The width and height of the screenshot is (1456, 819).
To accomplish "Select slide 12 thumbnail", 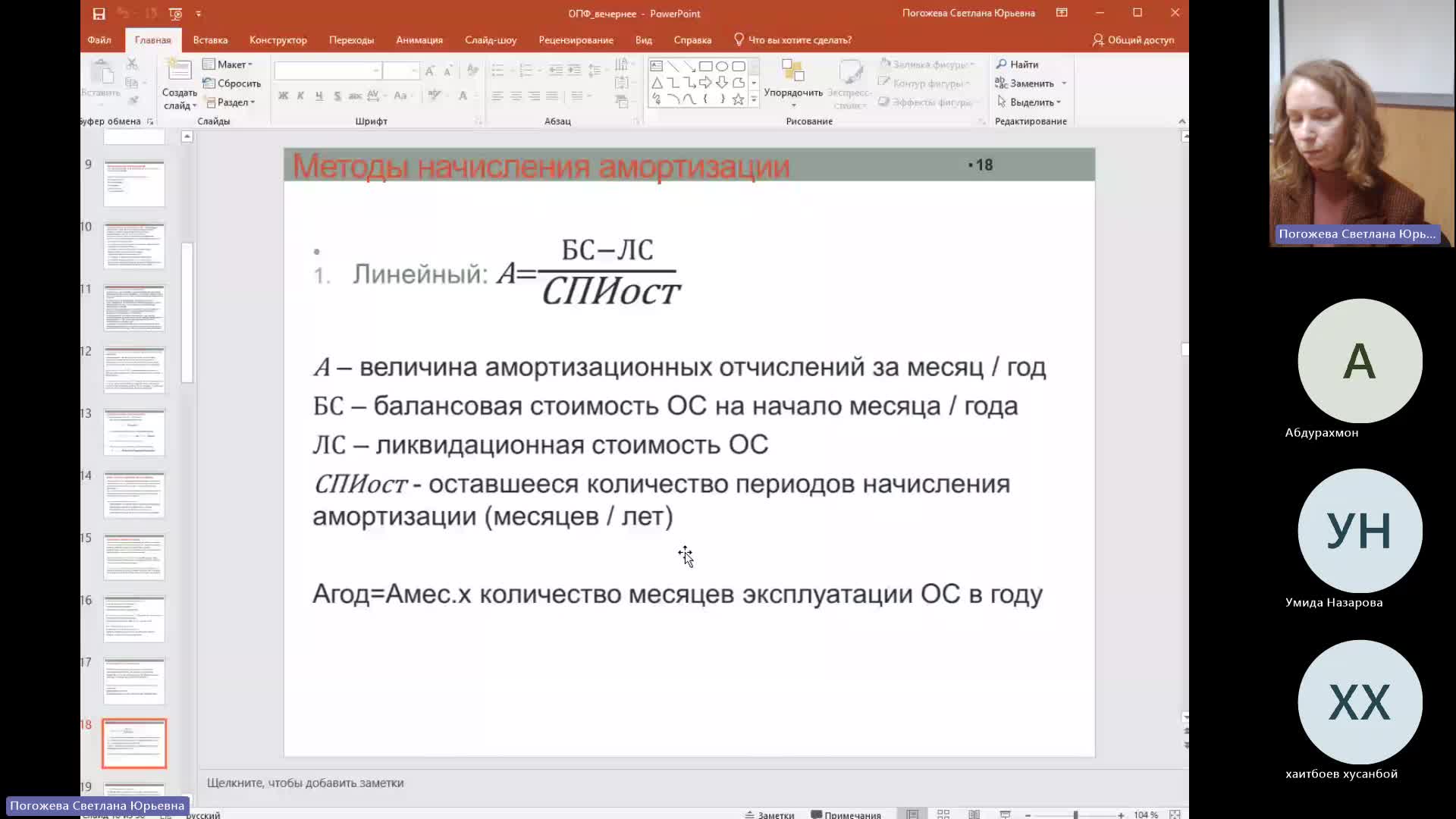I will click(x=134, y=370).
